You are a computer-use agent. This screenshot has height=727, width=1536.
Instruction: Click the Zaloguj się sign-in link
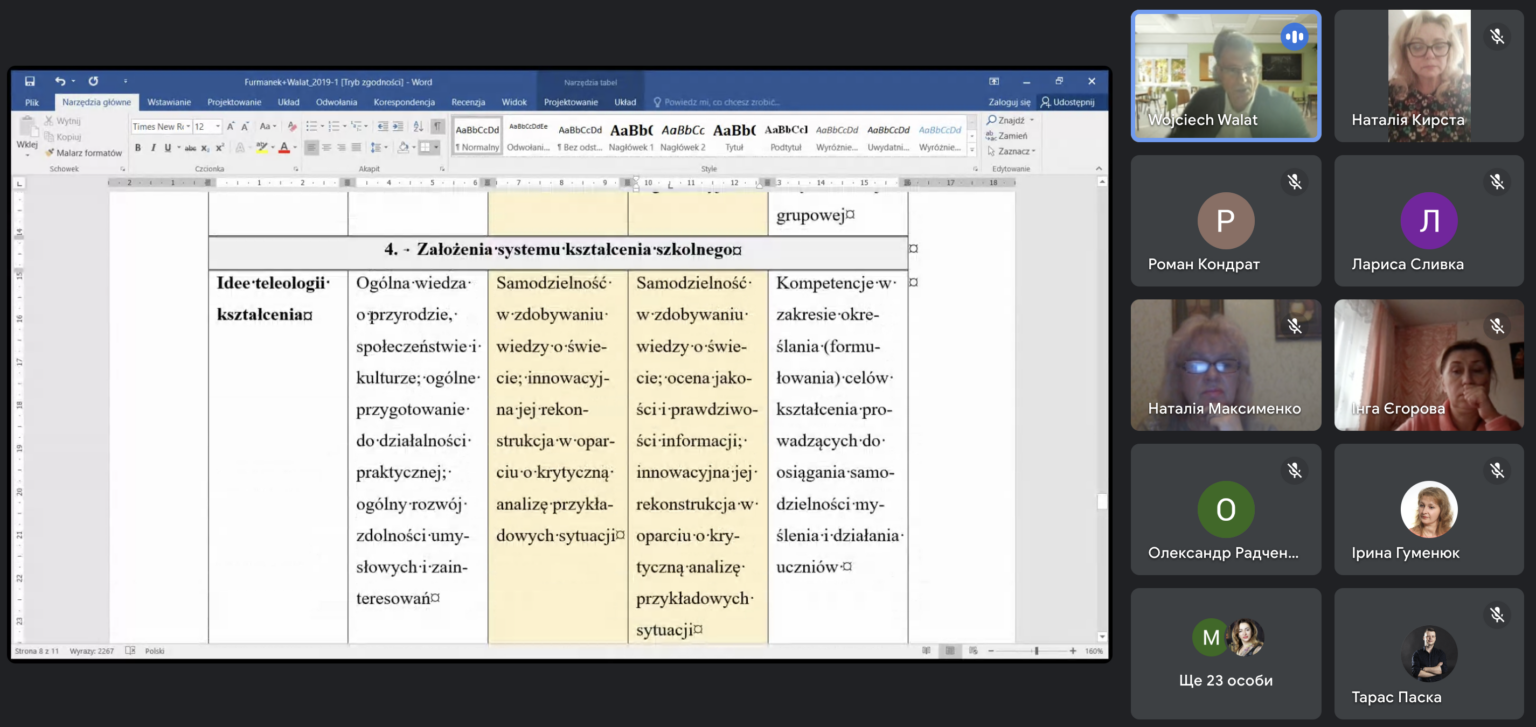[1009, 102]
